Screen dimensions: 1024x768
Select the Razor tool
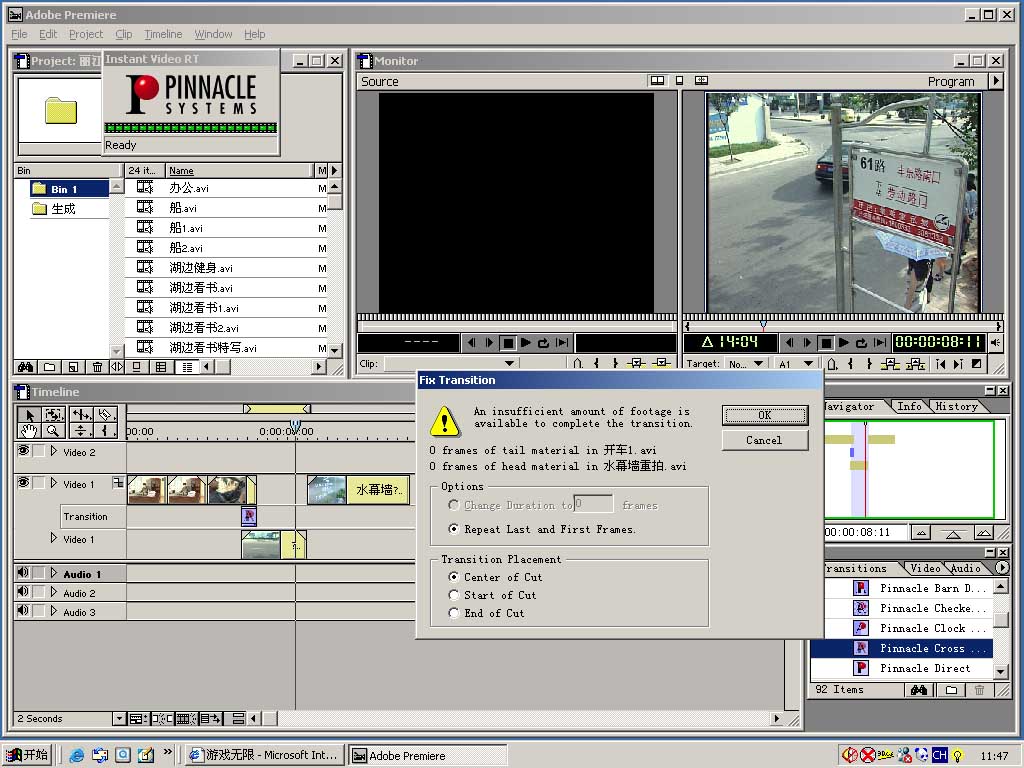105,414
